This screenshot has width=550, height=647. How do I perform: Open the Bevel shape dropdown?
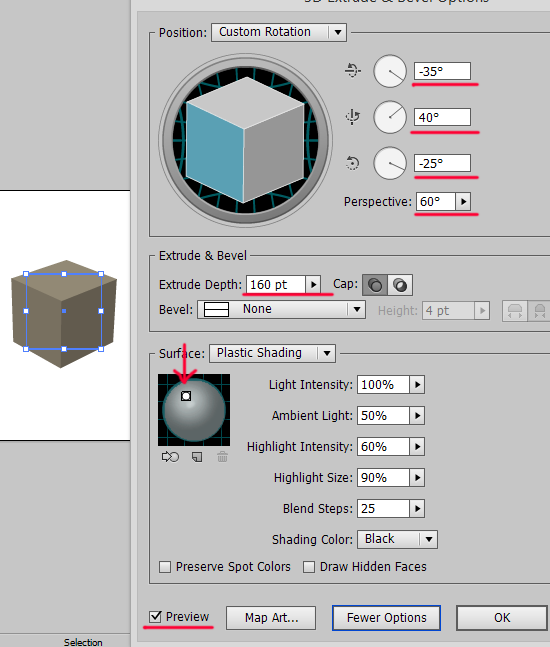[x=281, y=309]
